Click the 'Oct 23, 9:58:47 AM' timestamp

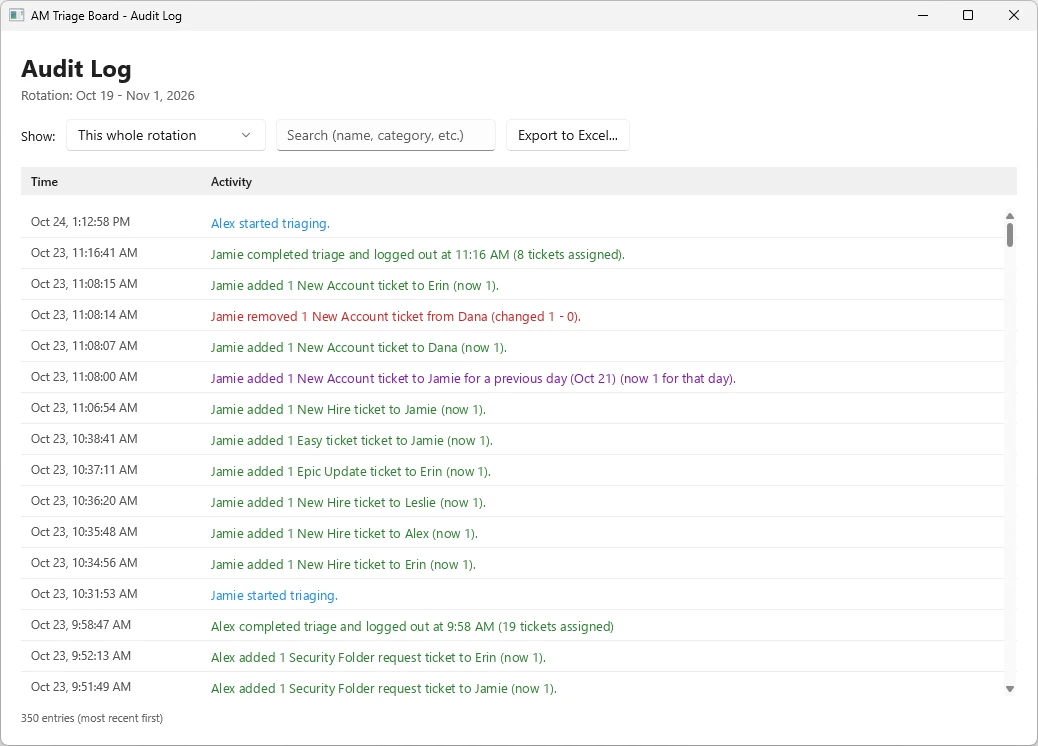81,626
